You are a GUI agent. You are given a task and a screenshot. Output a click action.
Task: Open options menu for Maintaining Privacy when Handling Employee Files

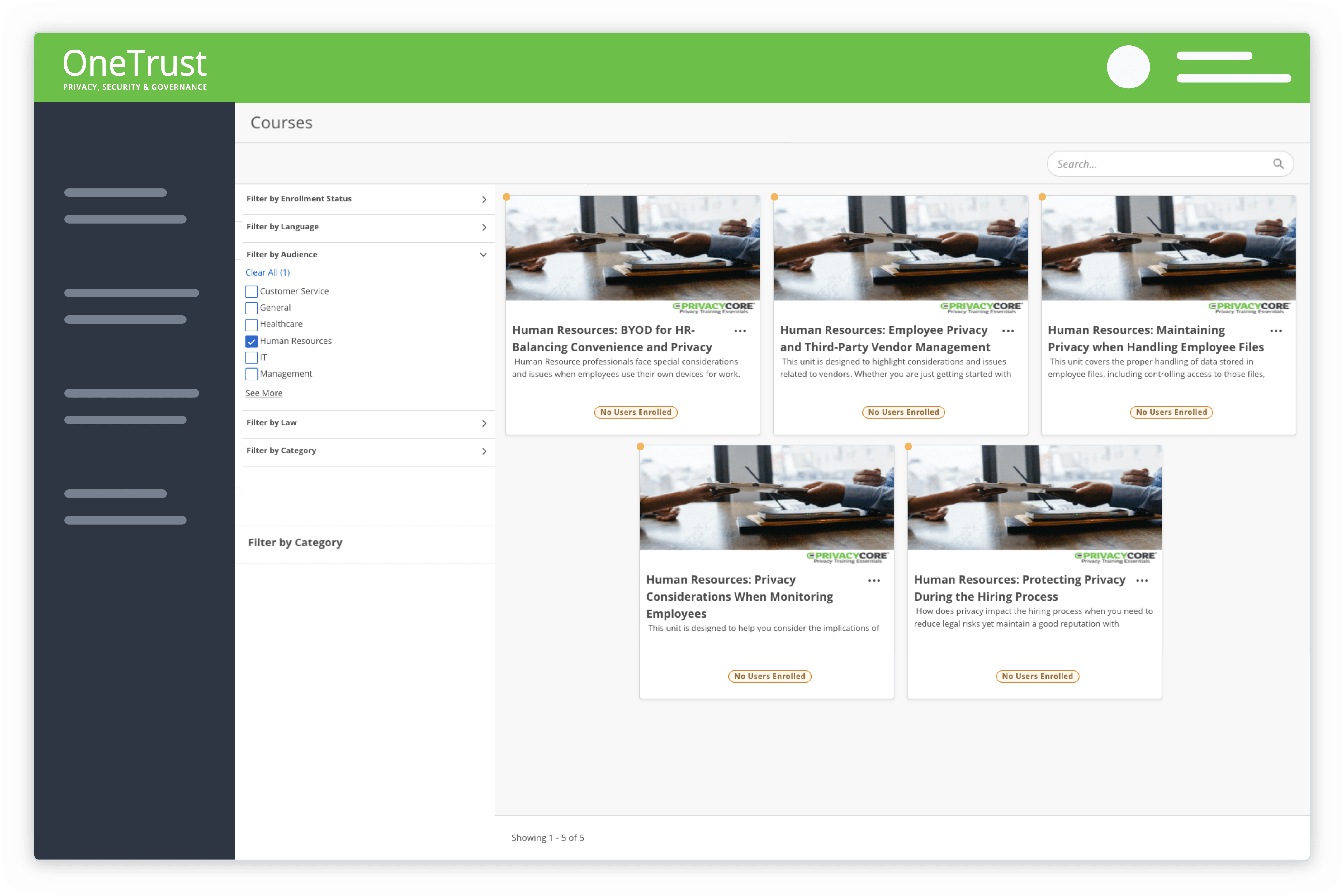pyautogui.click(x=1276, y=331)
